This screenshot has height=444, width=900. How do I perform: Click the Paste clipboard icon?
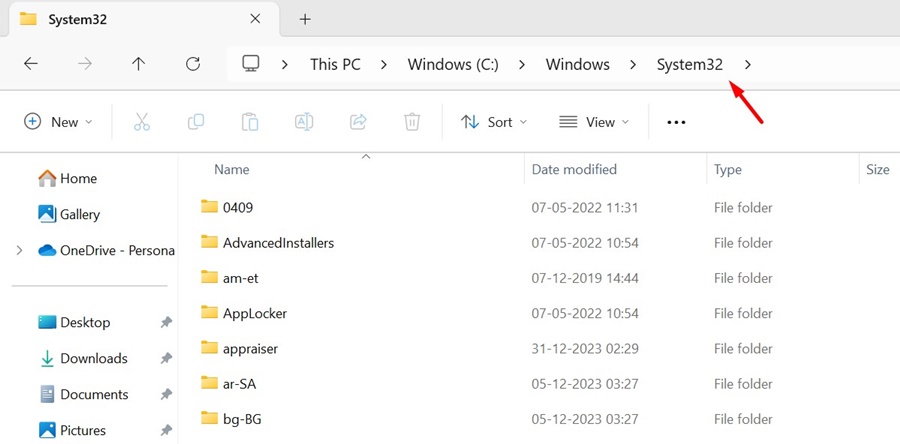click(250, 122)
